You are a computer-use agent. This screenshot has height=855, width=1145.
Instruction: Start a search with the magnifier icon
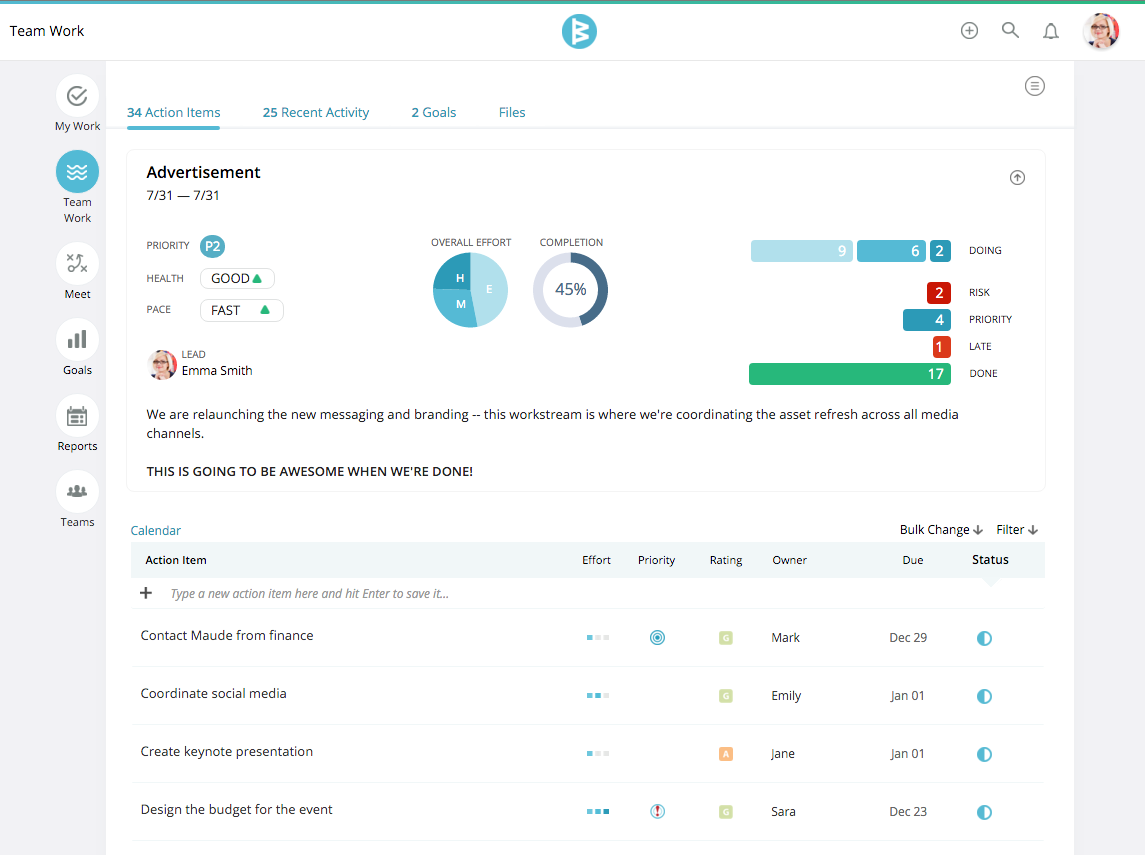pos(1010,30)
